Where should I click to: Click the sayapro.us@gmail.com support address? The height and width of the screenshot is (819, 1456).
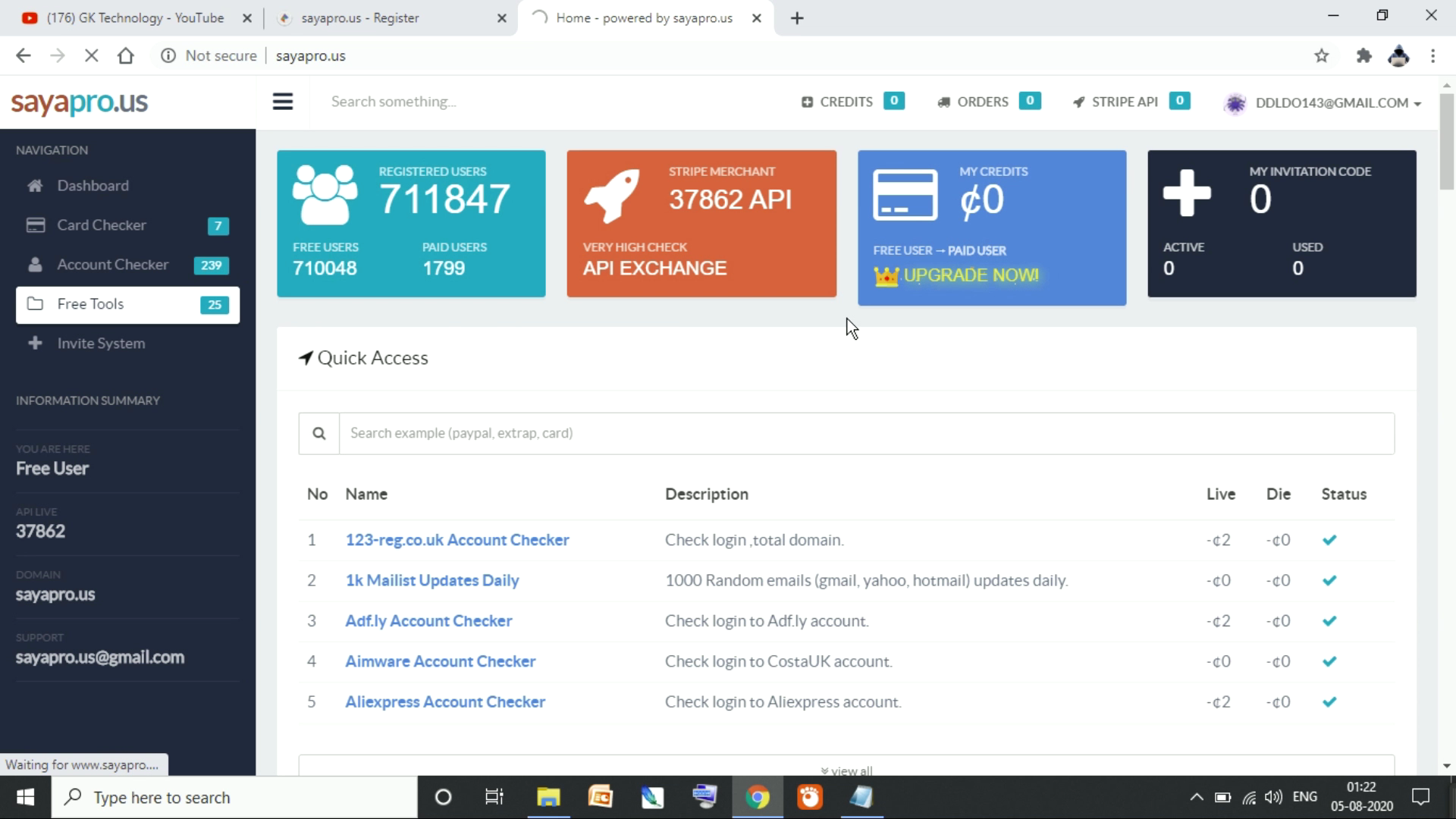click(100, 657)
